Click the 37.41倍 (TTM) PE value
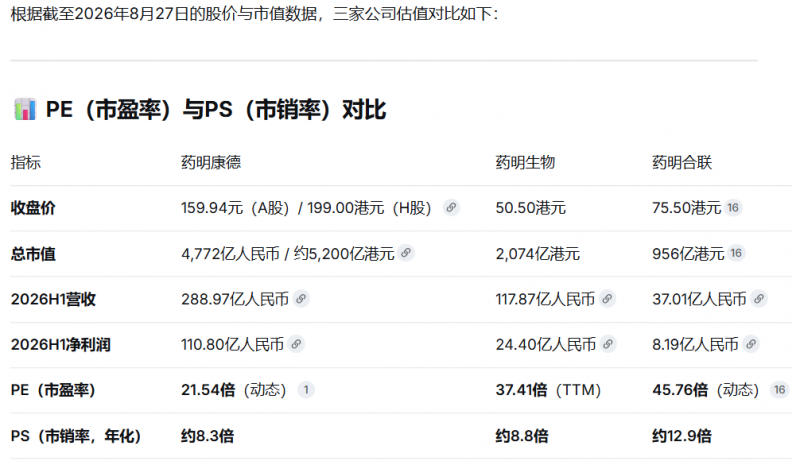Screen dimensions: 800x465 [x=548, y=390]
